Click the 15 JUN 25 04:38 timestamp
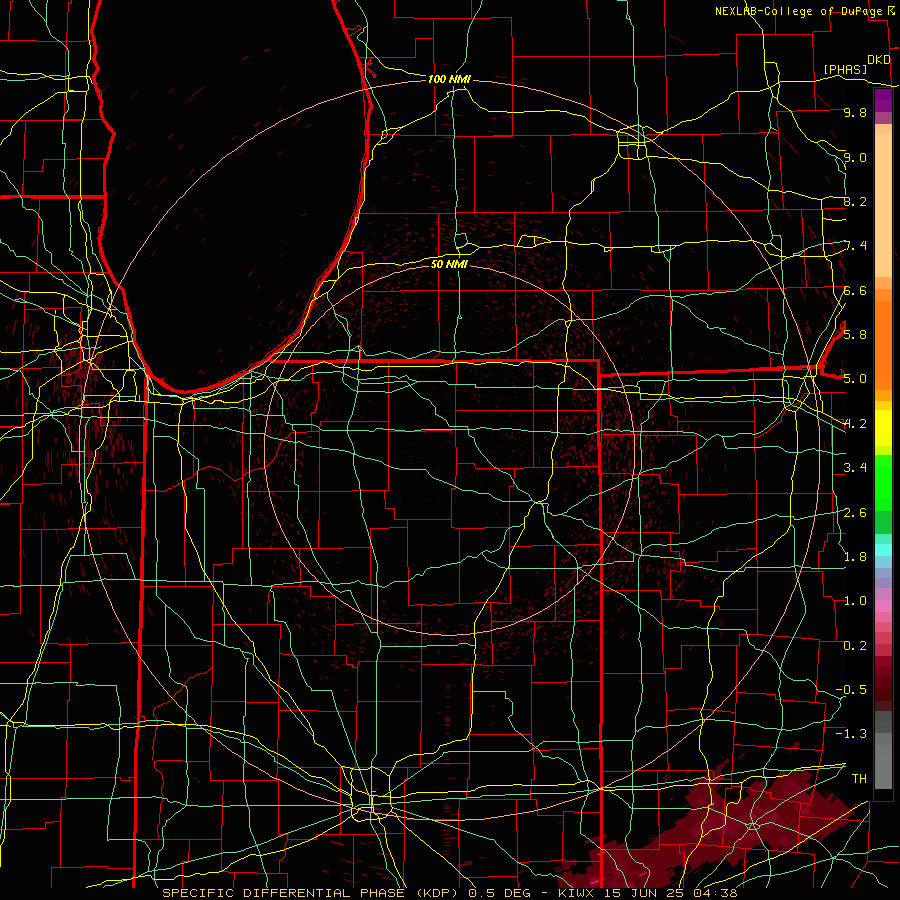The width and height of the screenshot is (900, 900). coord(670,893)
